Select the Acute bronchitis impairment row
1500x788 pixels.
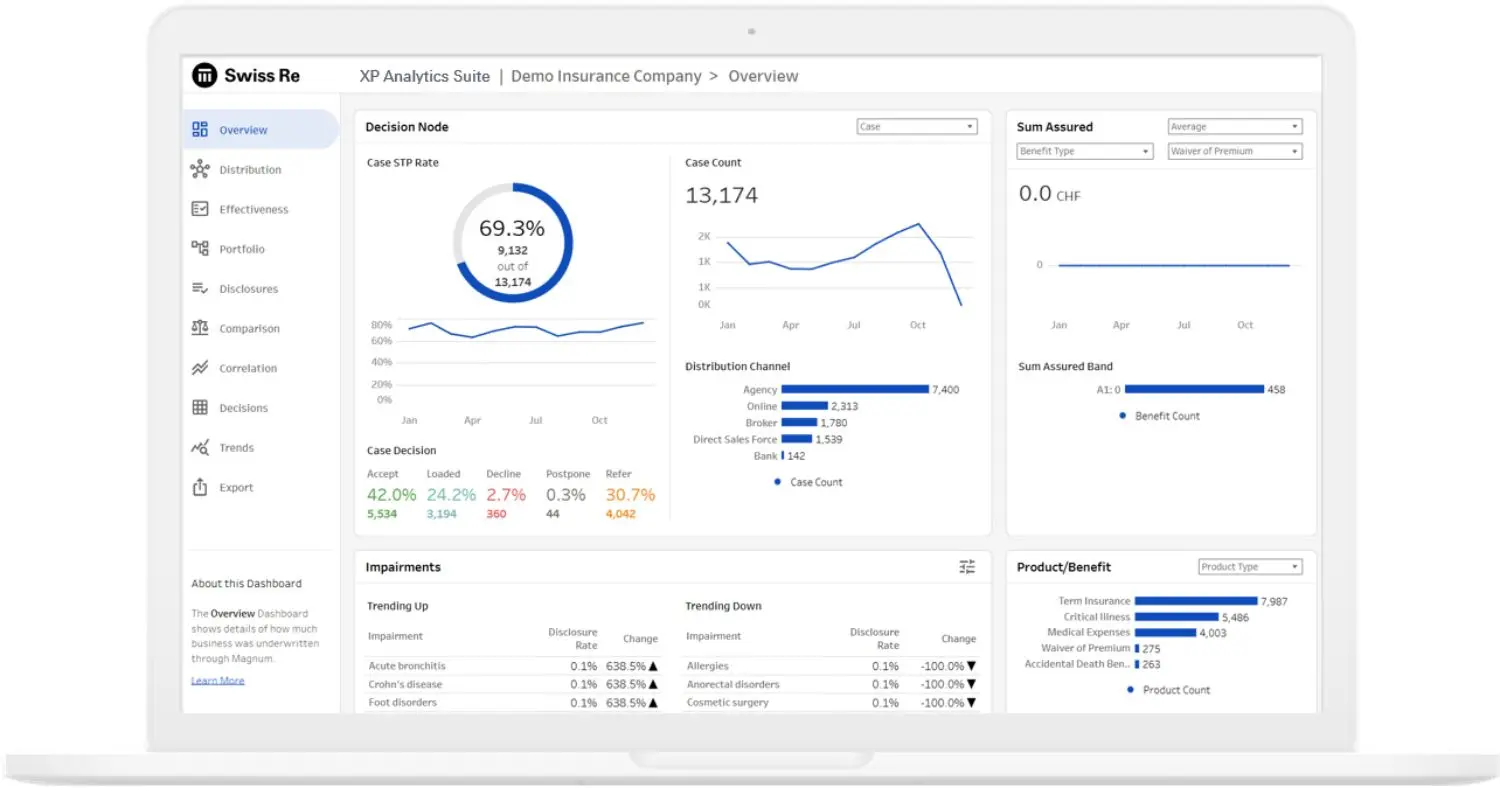click(x=514, y=666)
